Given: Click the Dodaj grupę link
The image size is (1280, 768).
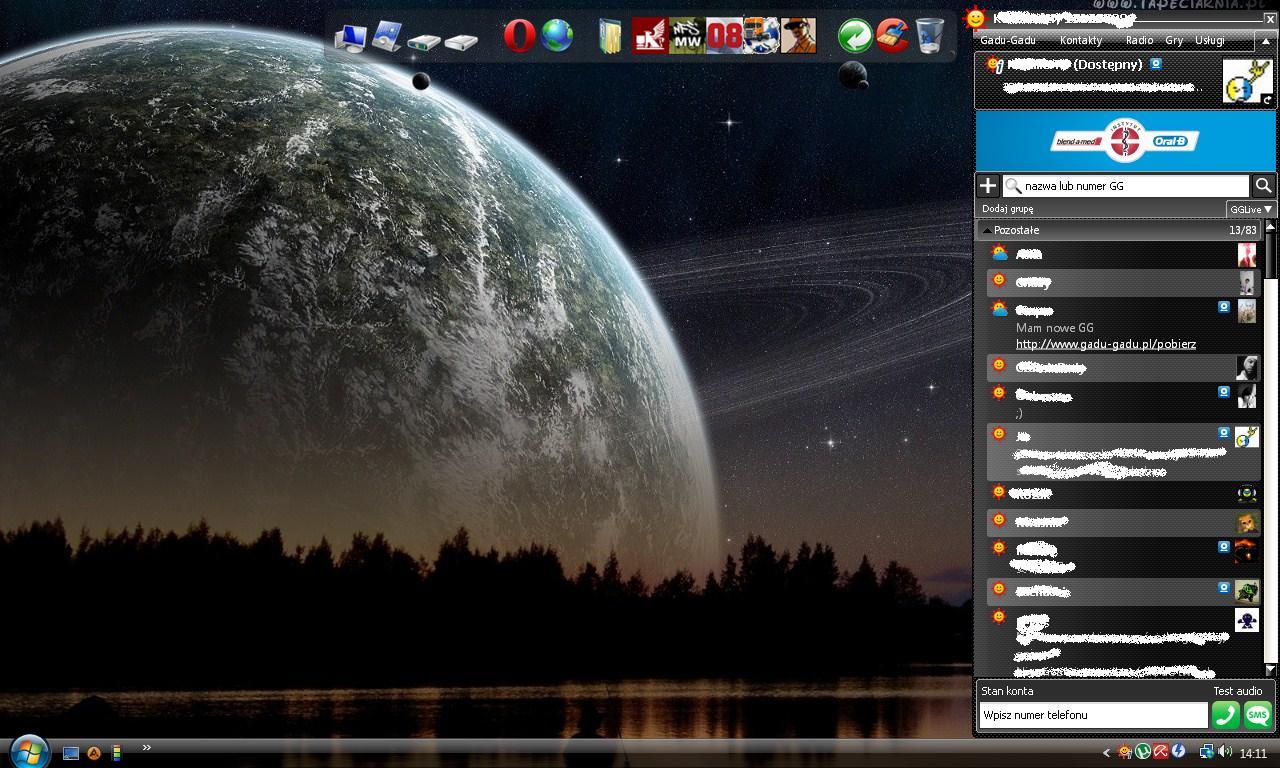Looking at the screenshot, I should click(1007, 209).
